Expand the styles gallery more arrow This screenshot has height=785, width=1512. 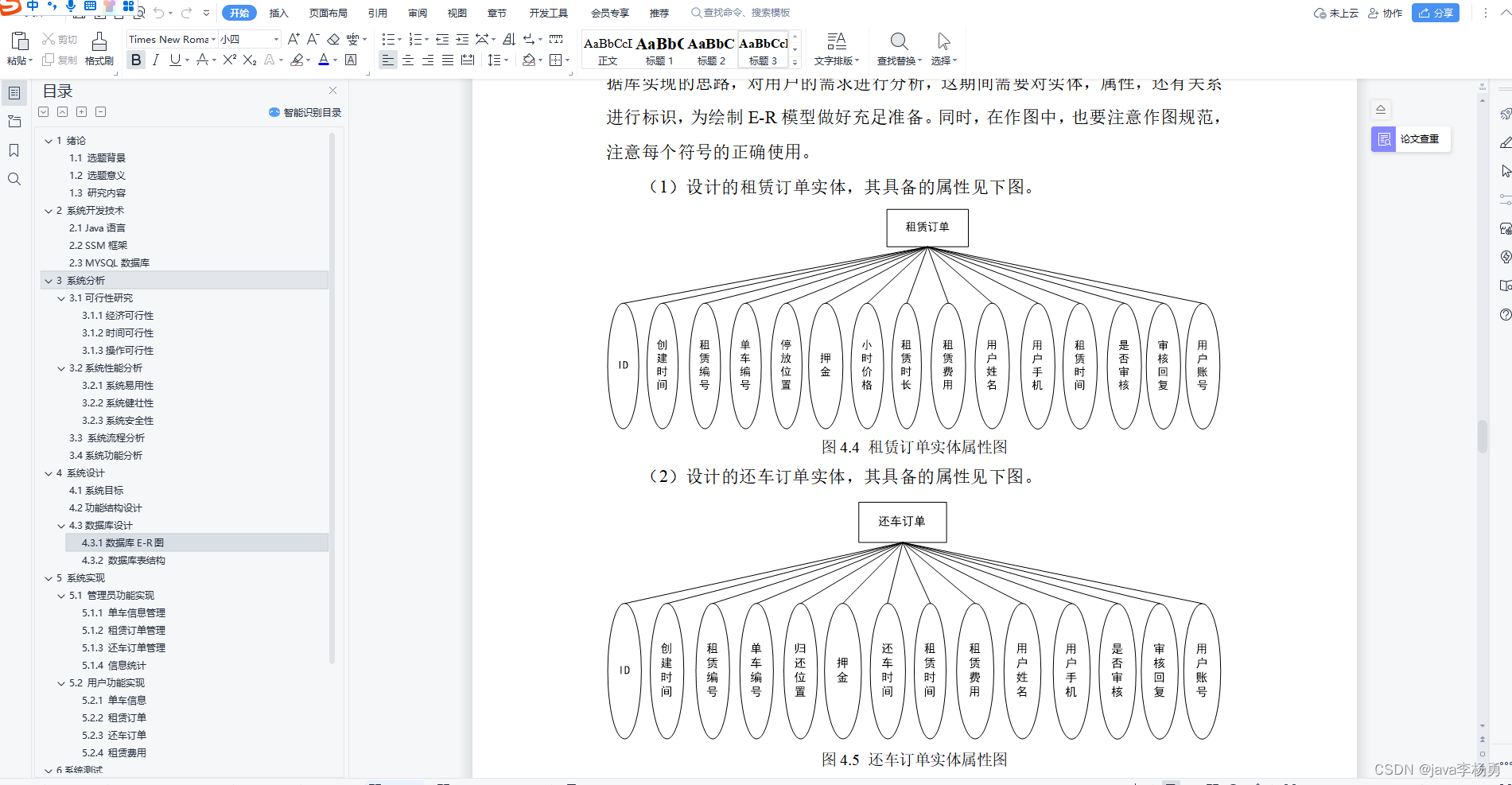[x=795, y=62]
